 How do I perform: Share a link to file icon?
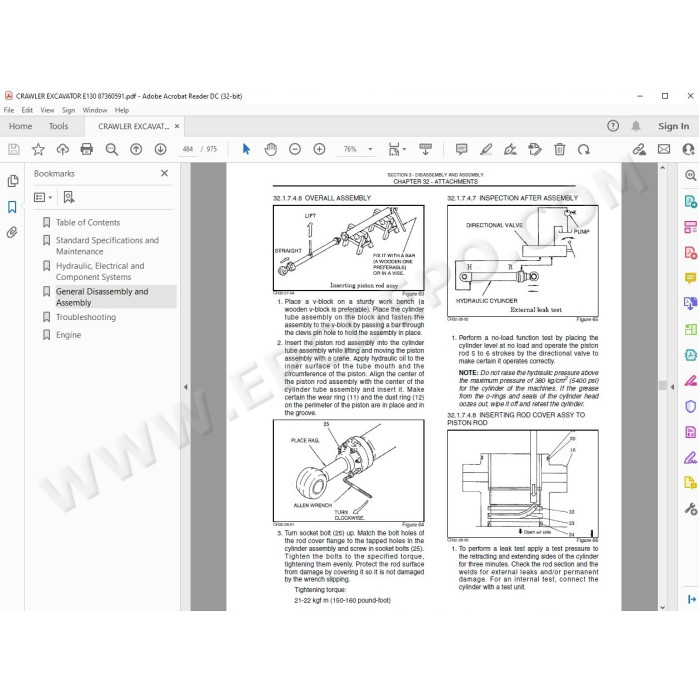(639, 149)
